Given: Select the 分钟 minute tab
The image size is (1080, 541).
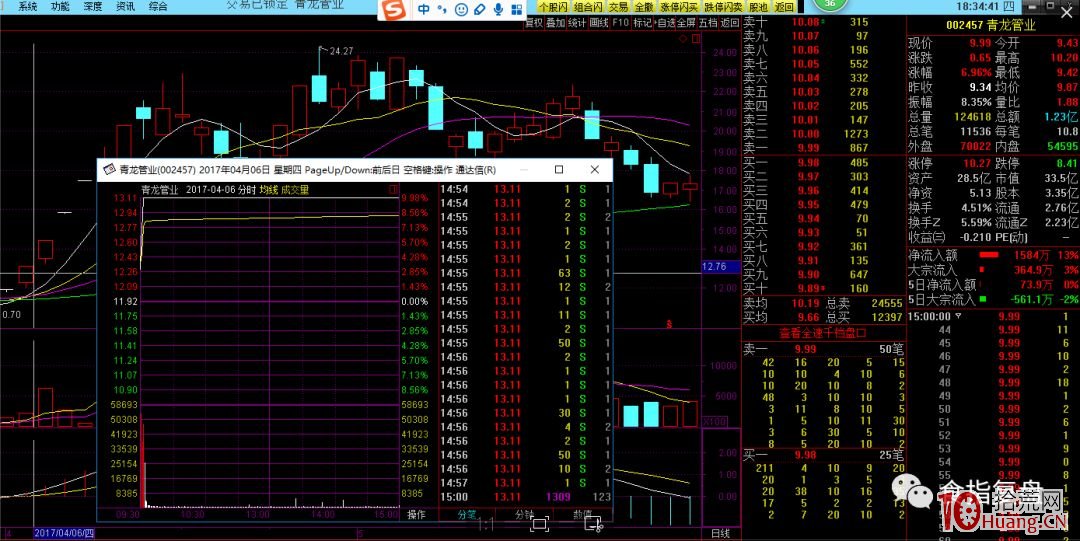Looking at the screenshot, I should click(x=525, y=514).
